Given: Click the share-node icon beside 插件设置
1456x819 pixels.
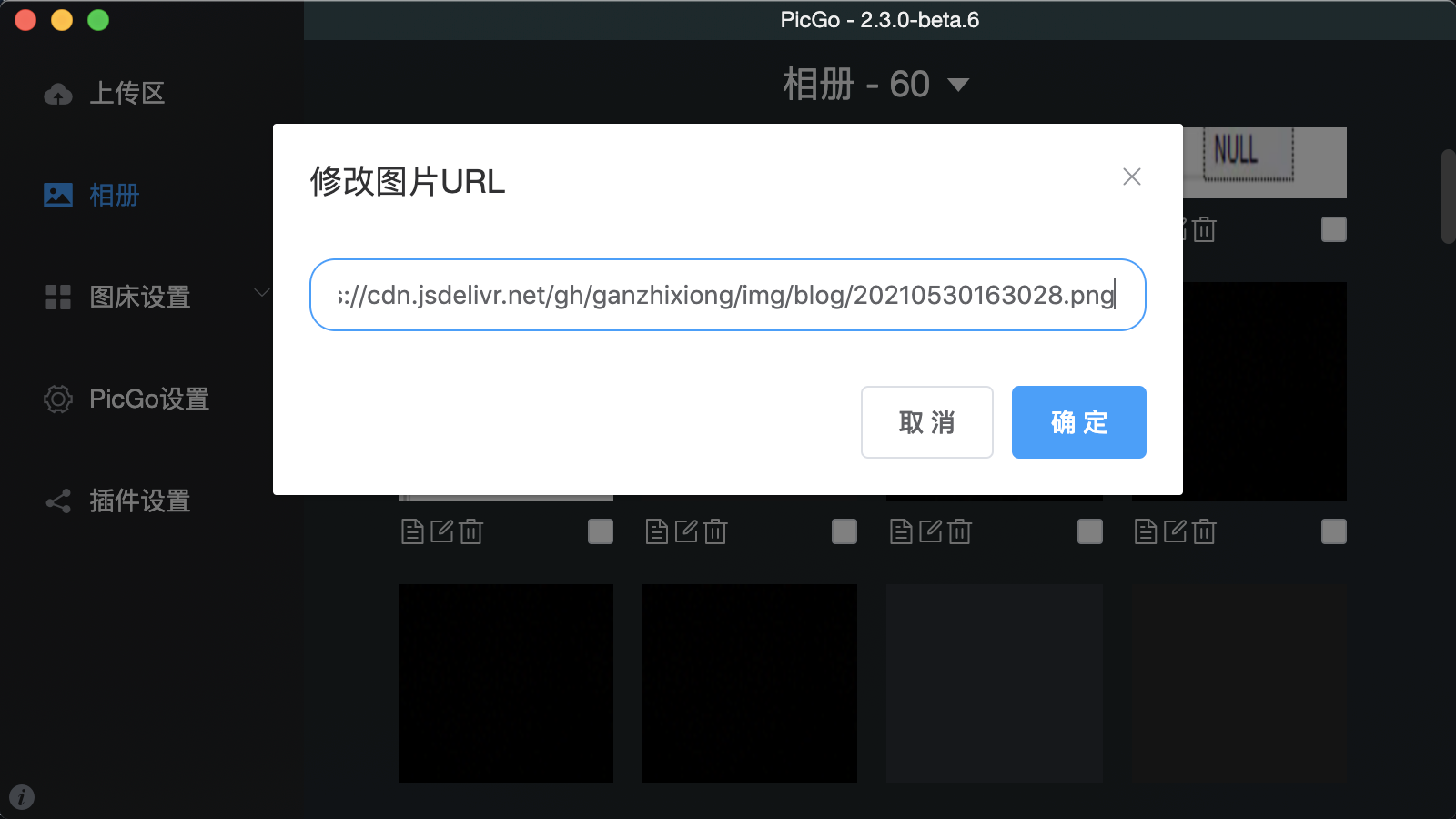Looking at the screenshot, I should pyautogui.click(x=58, y=501).
